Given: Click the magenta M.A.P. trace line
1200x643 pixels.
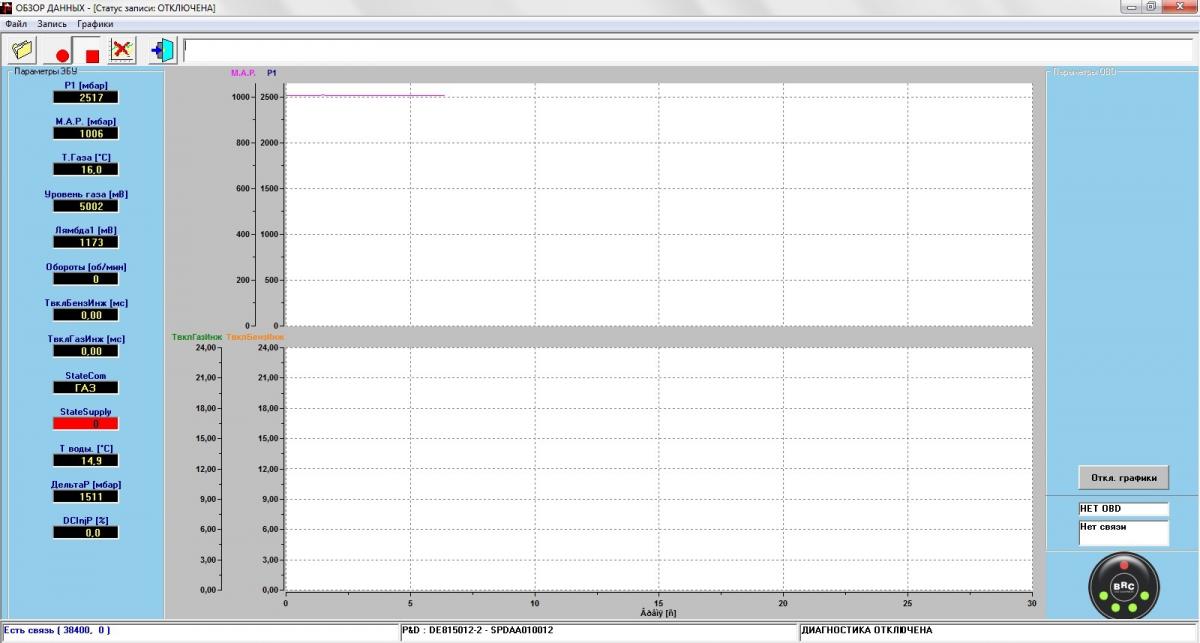Looking at the screenshot, I should [x=365, y=96].
